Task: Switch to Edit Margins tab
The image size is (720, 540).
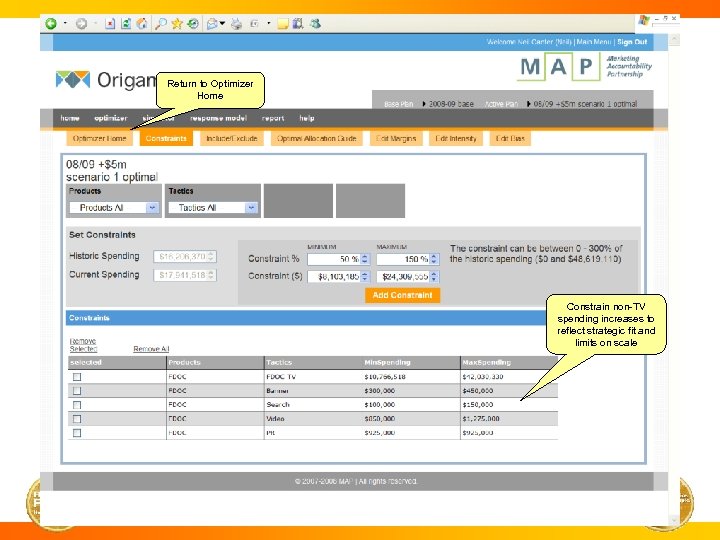Action: coord(396,138)
